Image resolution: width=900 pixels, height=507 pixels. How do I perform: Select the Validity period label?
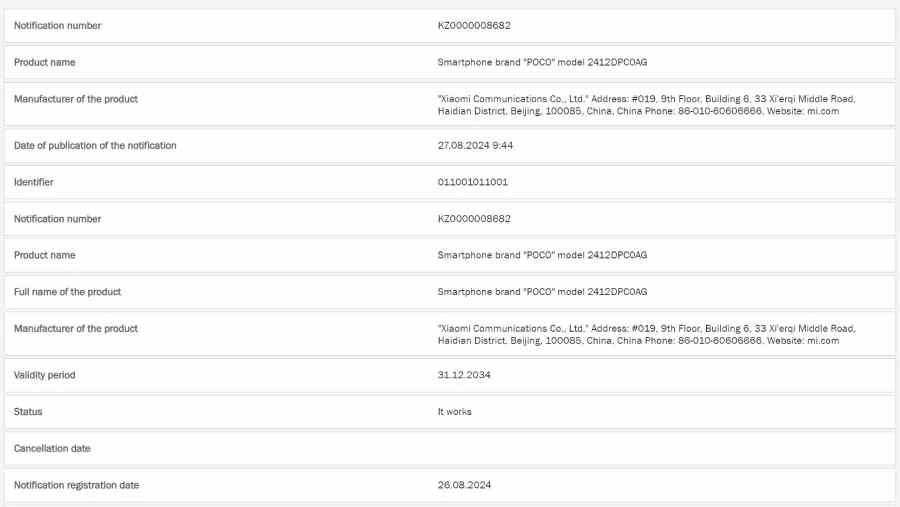(x=44, y=375)
